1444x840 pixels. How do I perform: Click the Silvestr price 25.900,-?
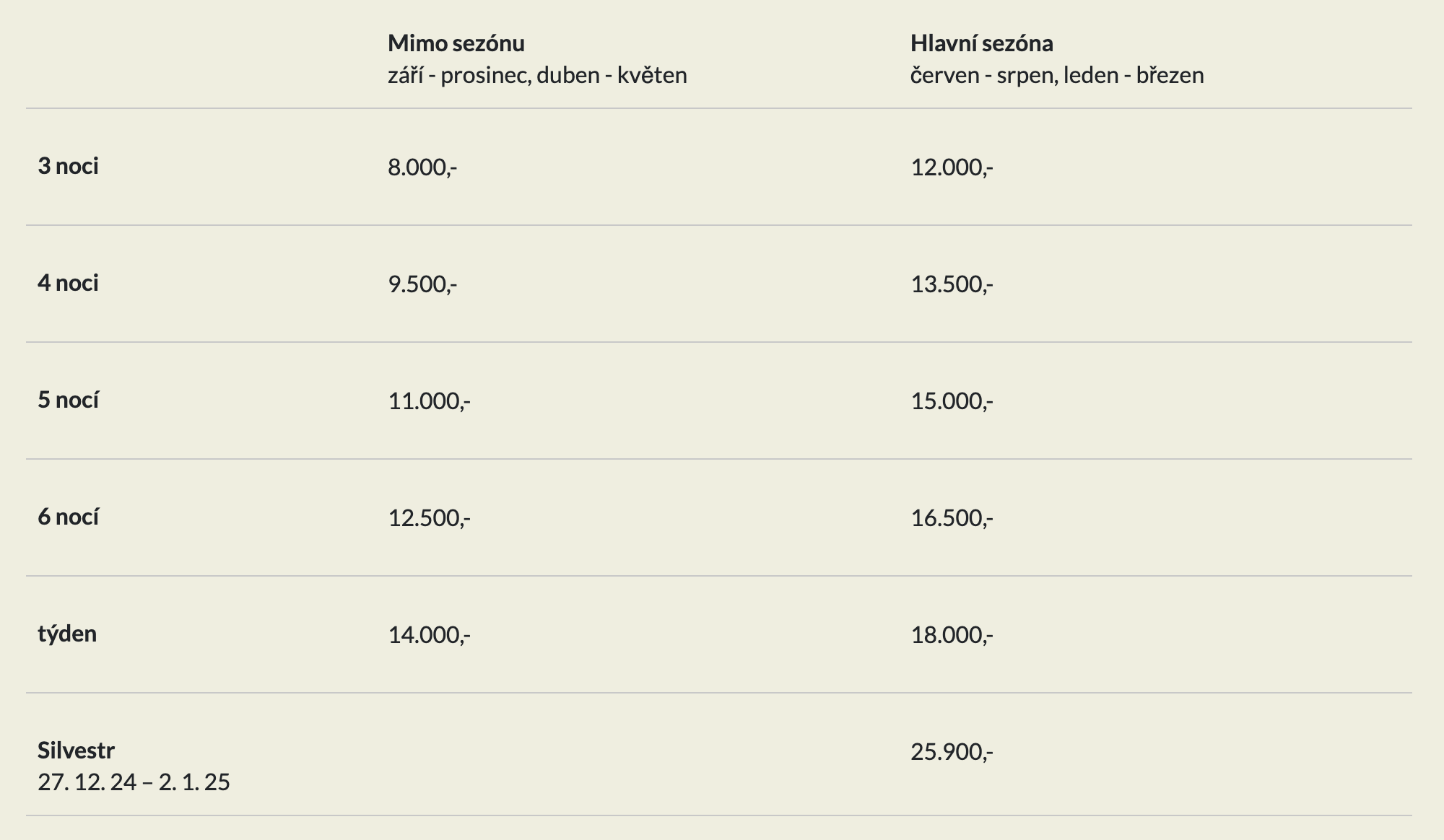coord(952,752)
